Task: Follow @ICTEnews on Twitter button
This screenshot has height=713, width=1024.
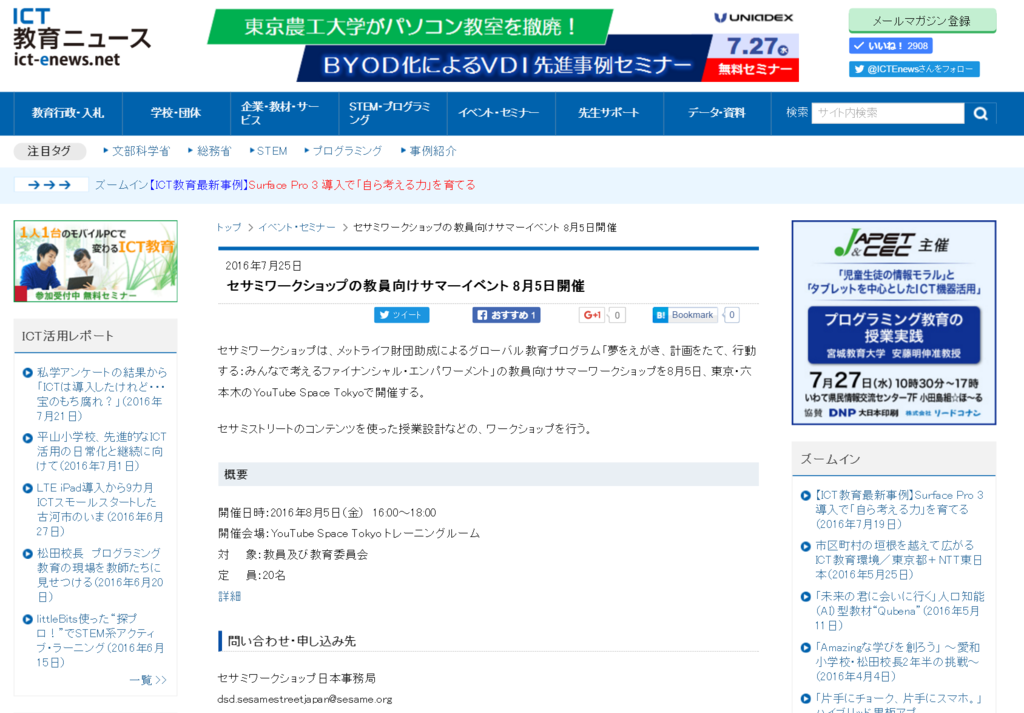Action: coord(914,69)
